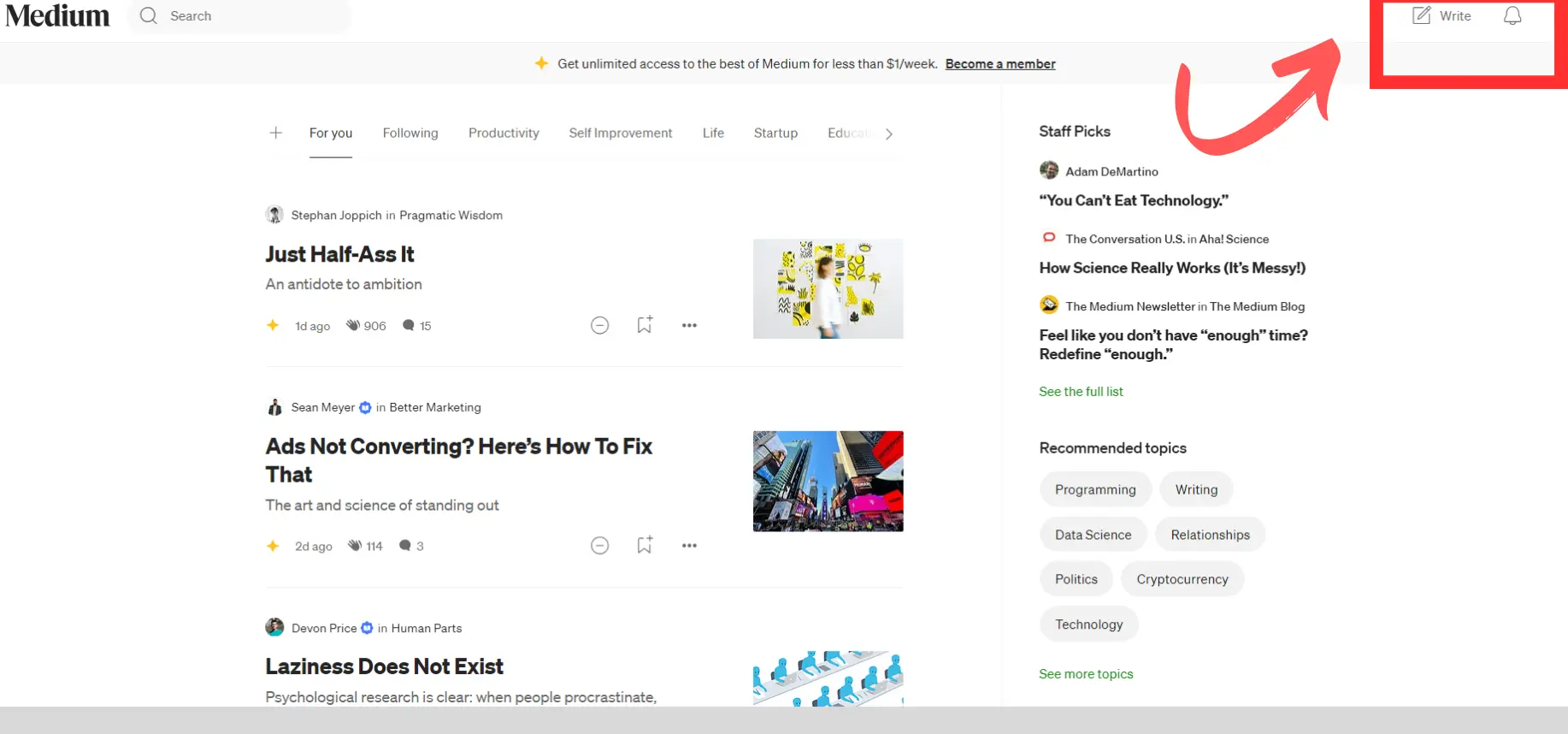1568x734 pixels.
Task: Click the membership star icon in banner
Action: pyautogui.click(x=541, y=63)
